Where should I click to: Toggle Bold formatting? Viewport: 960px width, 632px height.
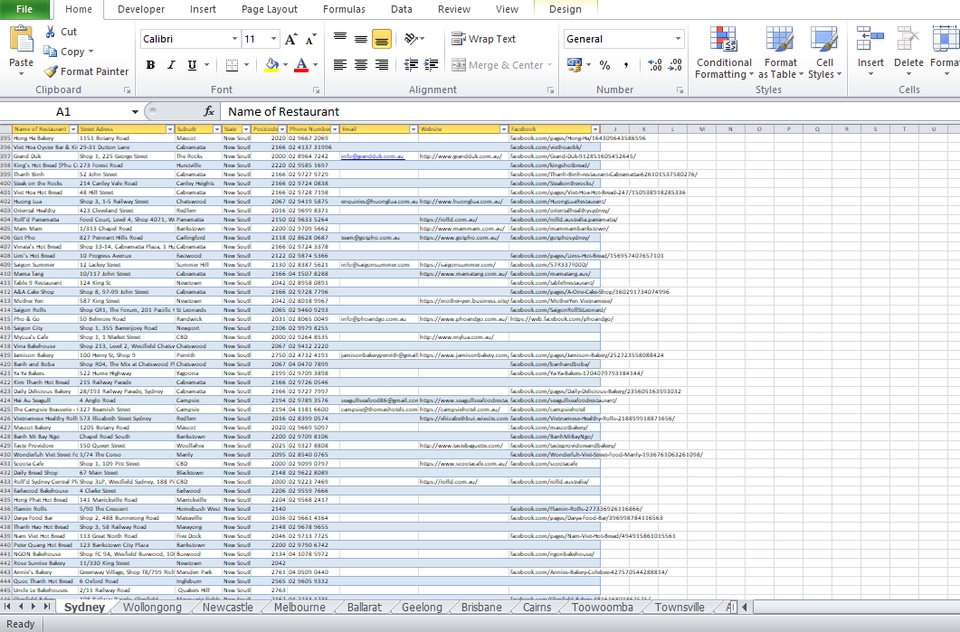tap(150, 65)
